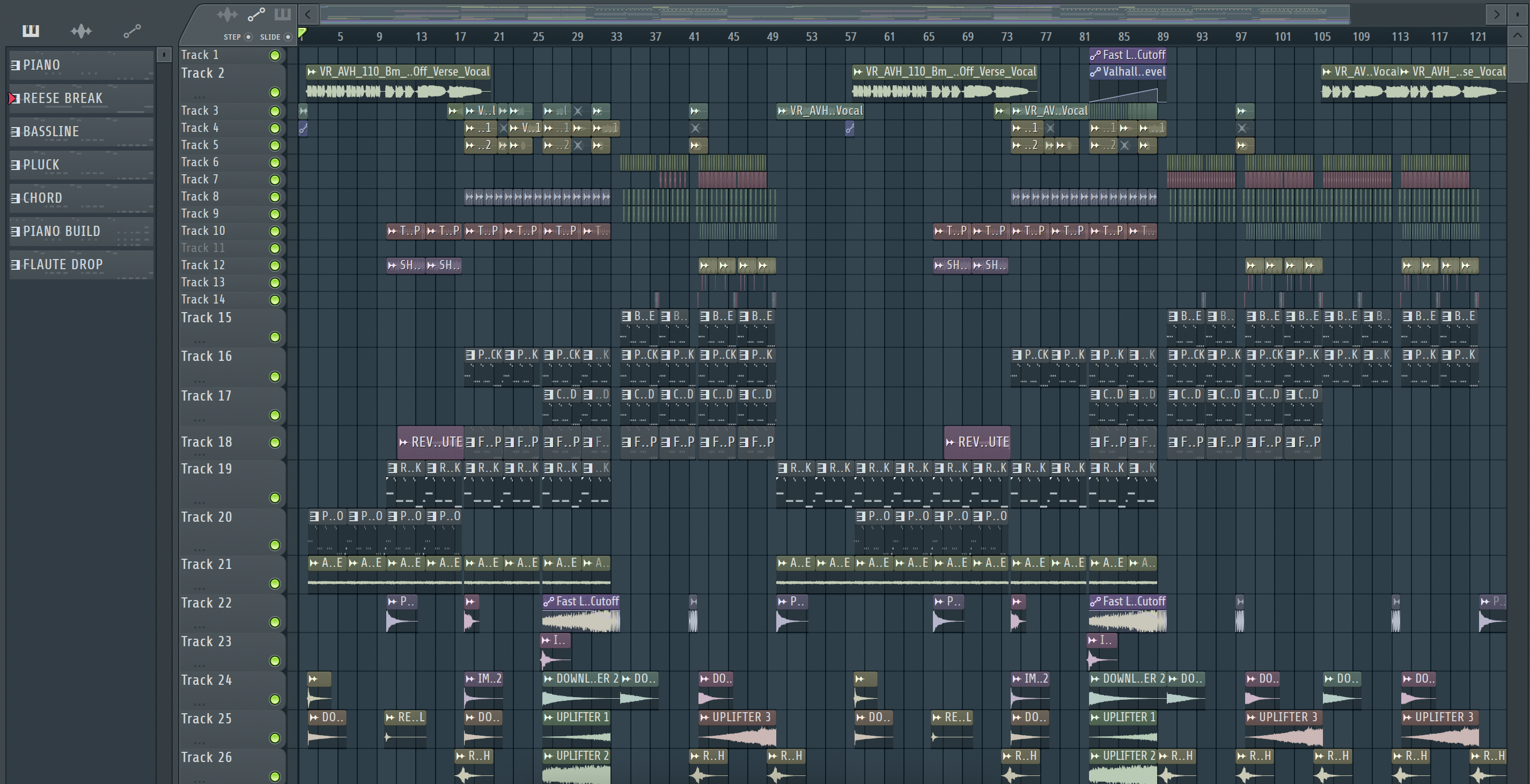The height and width of the screenshot is (784, 1530).
Task: Mute Track 1 with its green LED
Action: point(275,55)
